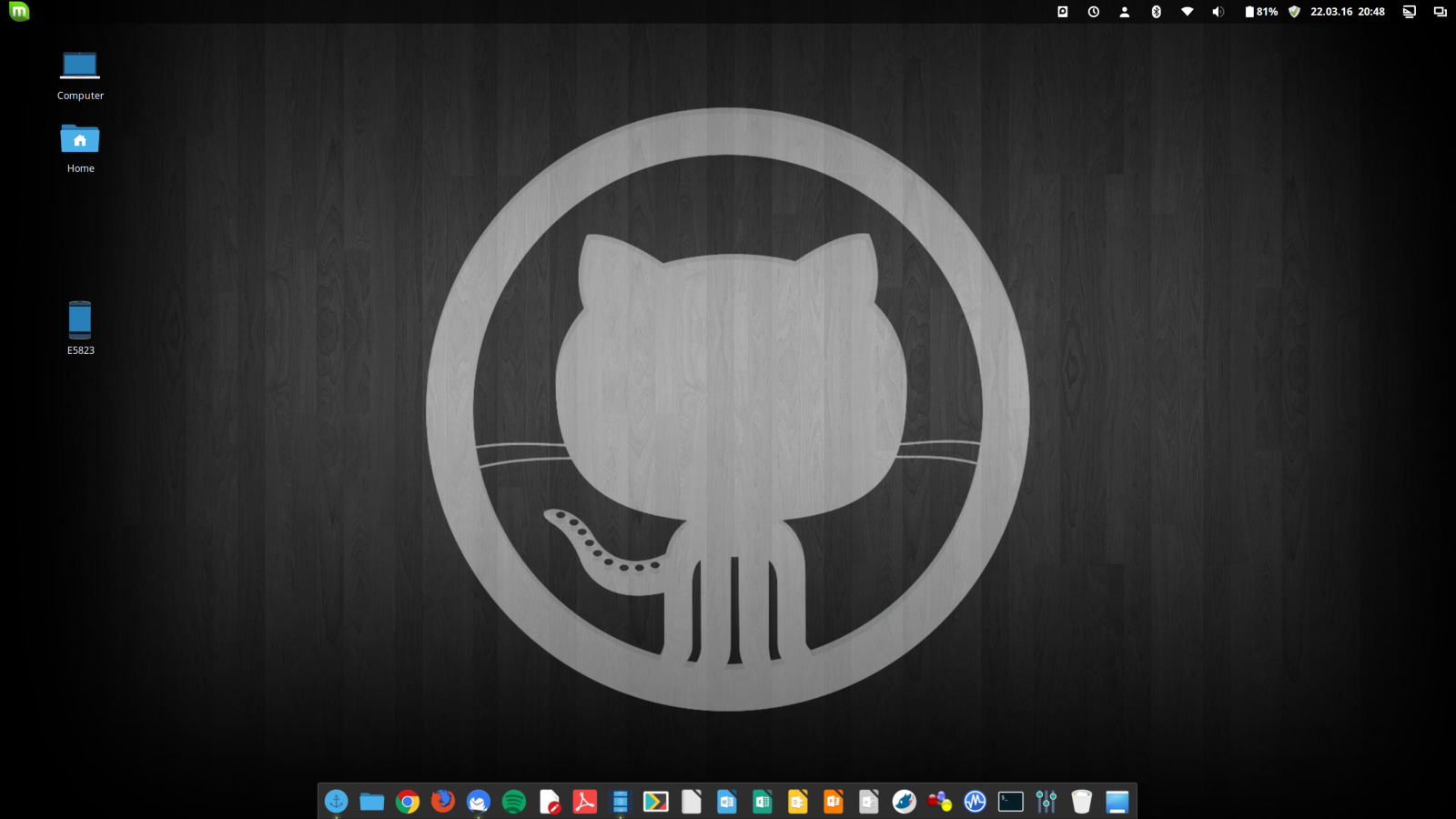Open the update manager shield icon
Image resolution: width=1456 pixels, height=819 pixels.
coord(1294,12)
